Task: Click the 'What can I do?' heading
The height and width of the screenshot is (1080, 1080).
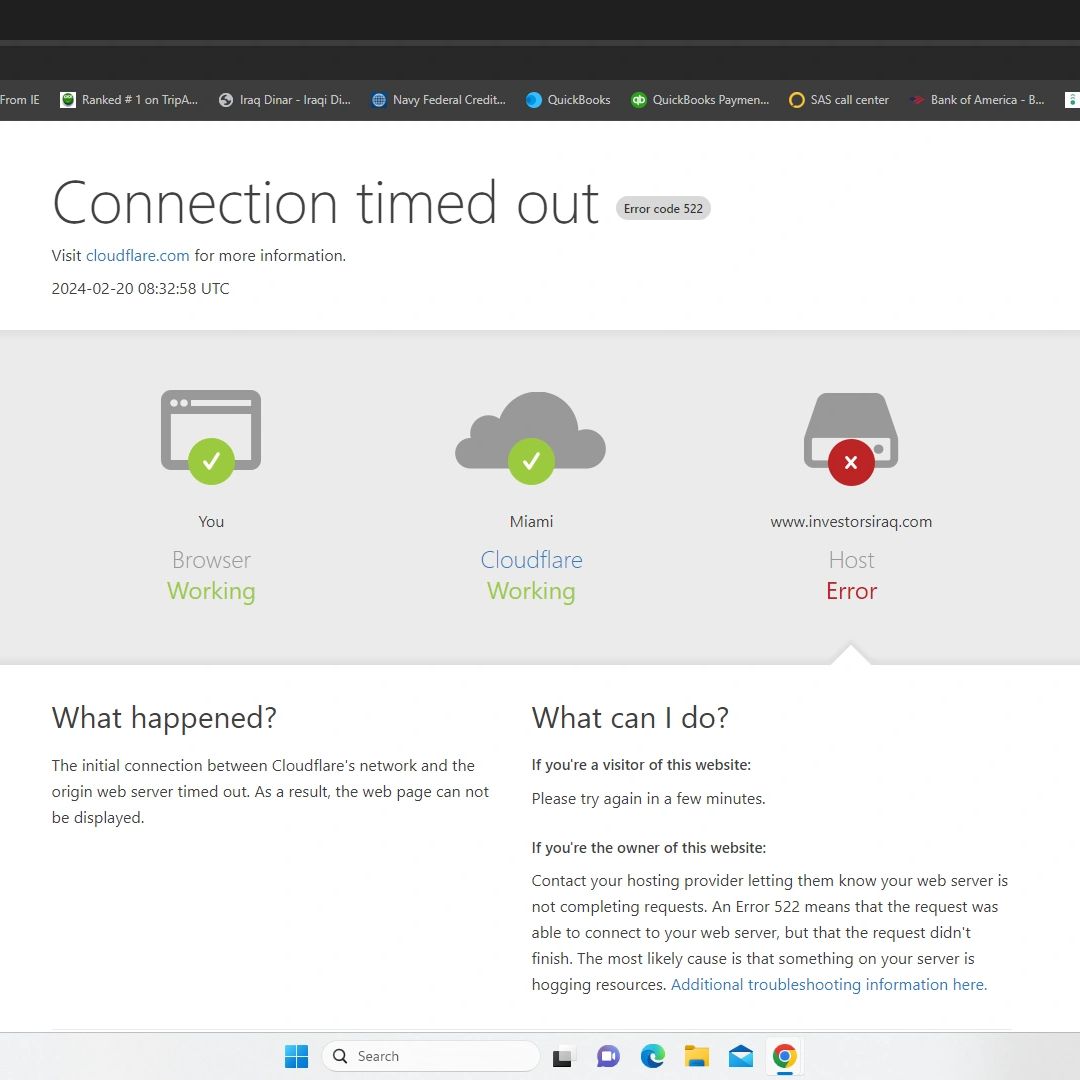Action: (x=630, y=718)
